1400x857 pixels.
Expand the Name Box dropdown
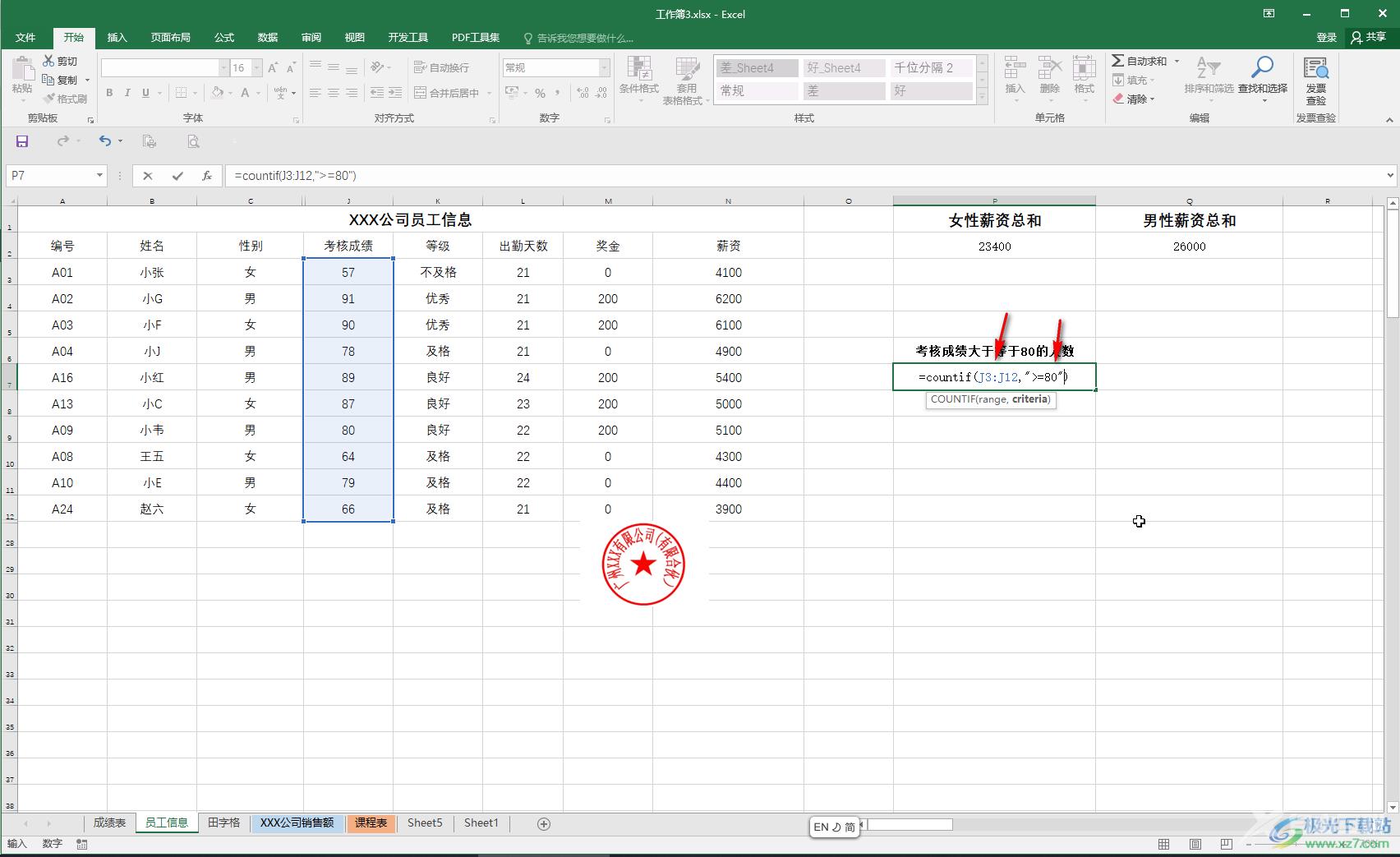[x=99, y=175]
